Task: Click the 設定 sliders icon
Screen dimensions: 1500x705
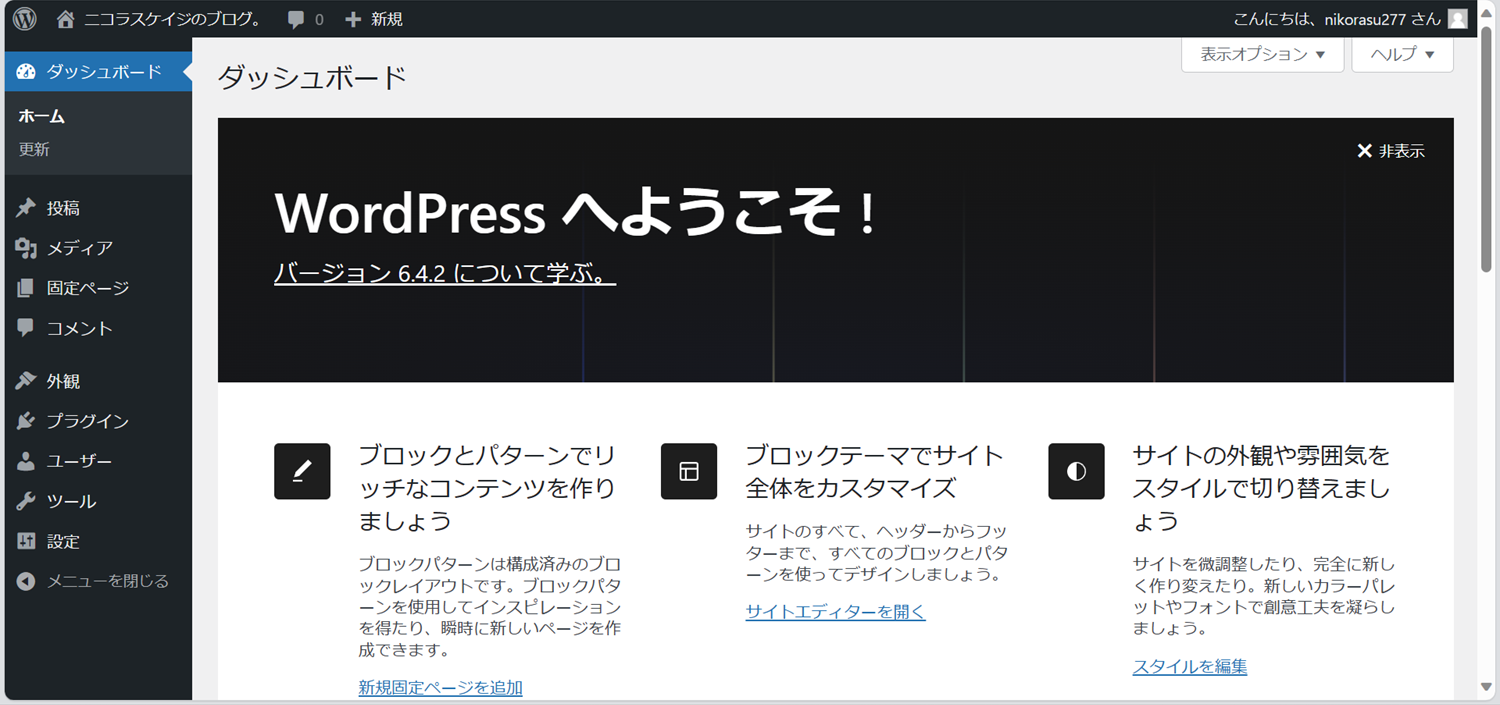Action: (26, 541)
